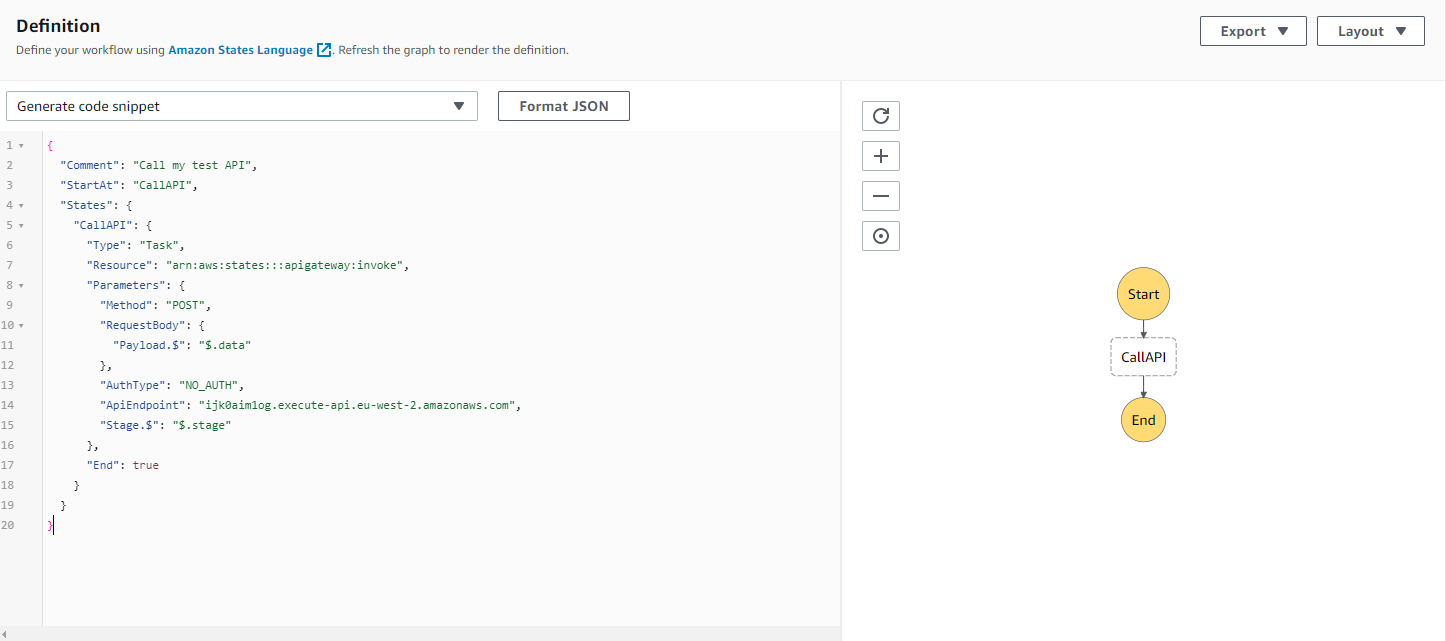Select the Start node in the graph
The height and width of the screenshot is (641, 1446).
pos(1143,293)
